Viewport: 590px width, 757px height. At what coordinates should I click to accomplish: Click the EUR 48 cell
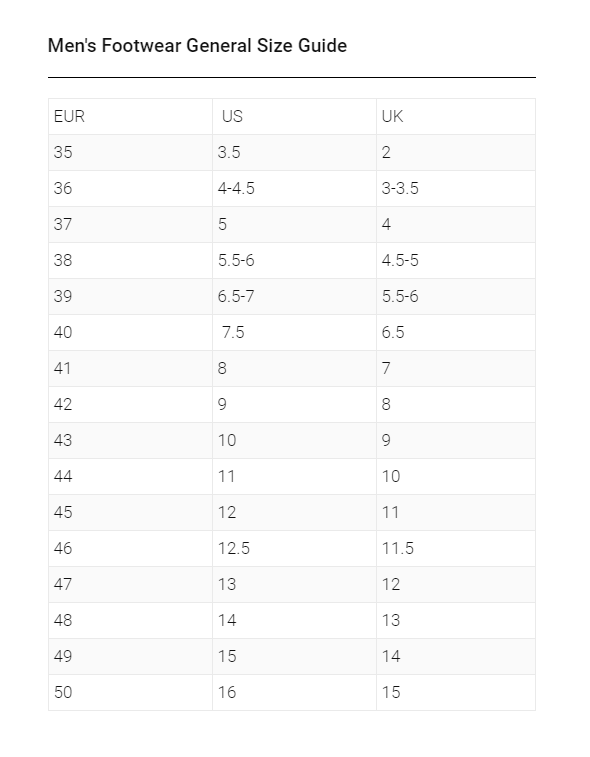(x=130, y=620)
